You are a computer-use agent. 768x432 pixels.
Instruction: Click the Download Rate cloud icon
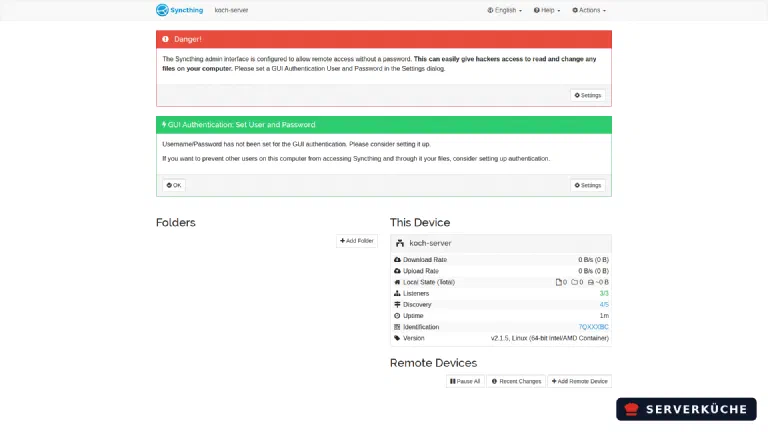(x=397, y=260)
